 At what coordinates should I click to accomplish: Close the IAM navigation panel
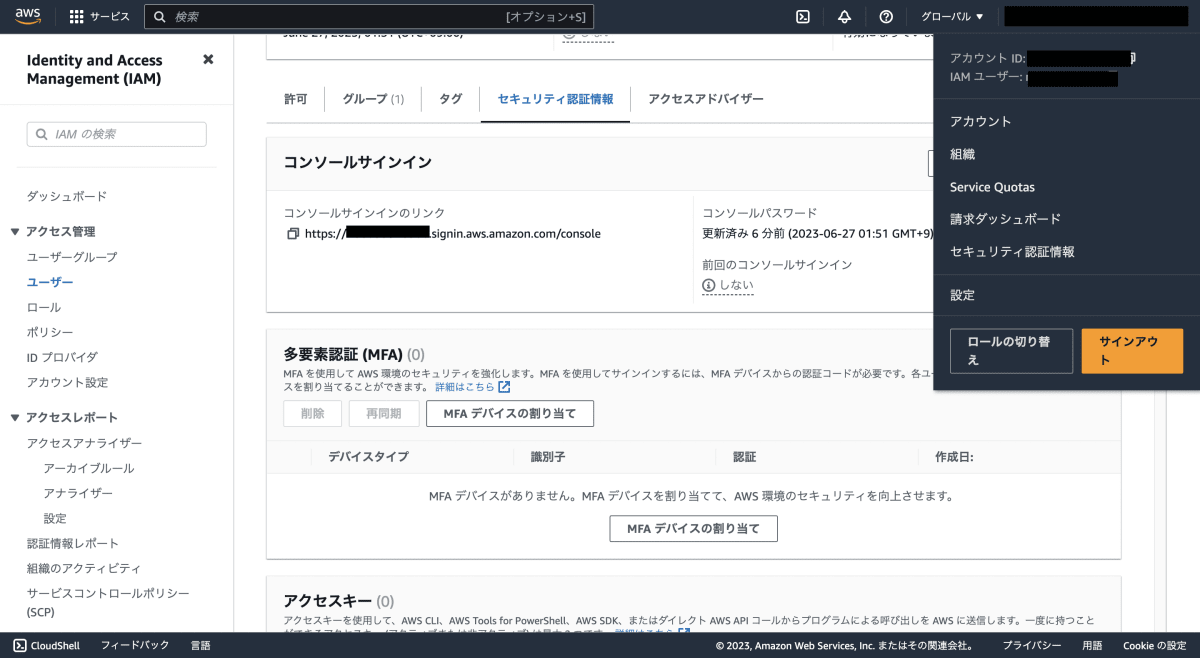(208, 60)
